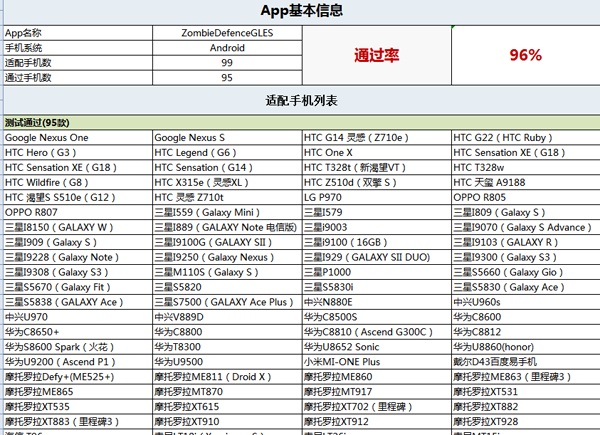Select the 'Google Nexus One' cell
This screenshot has width=600, height=435.
[x=78, y=138]
